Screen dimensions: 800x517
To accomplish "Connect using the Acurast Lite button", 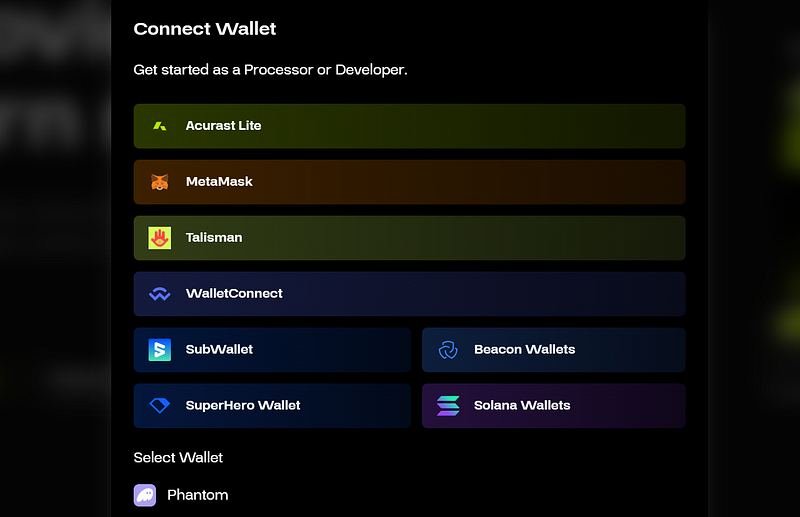I will click(409, 126).
